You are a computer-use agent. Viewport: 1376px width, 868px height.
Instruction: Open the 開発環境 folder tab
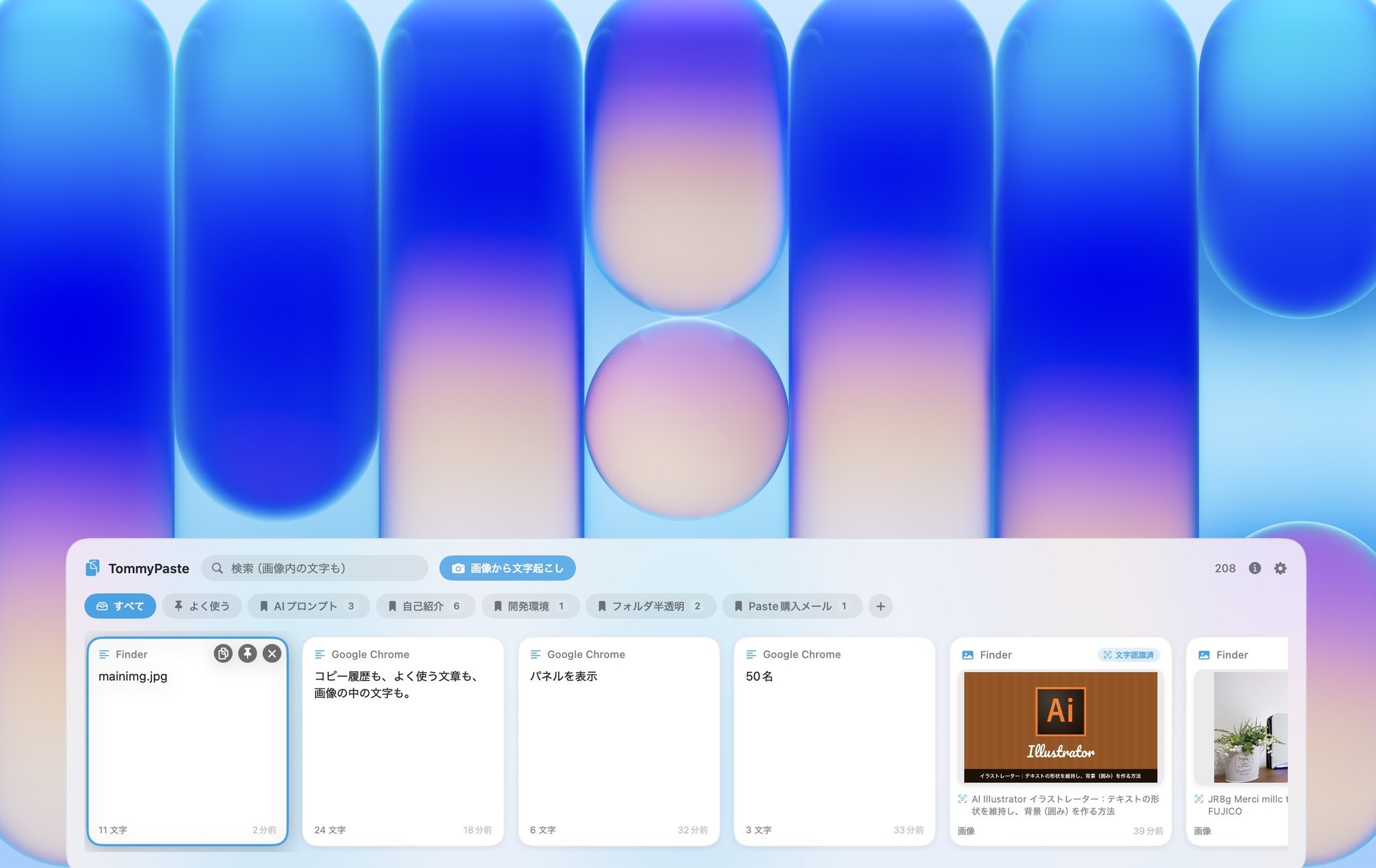[530, 606]
